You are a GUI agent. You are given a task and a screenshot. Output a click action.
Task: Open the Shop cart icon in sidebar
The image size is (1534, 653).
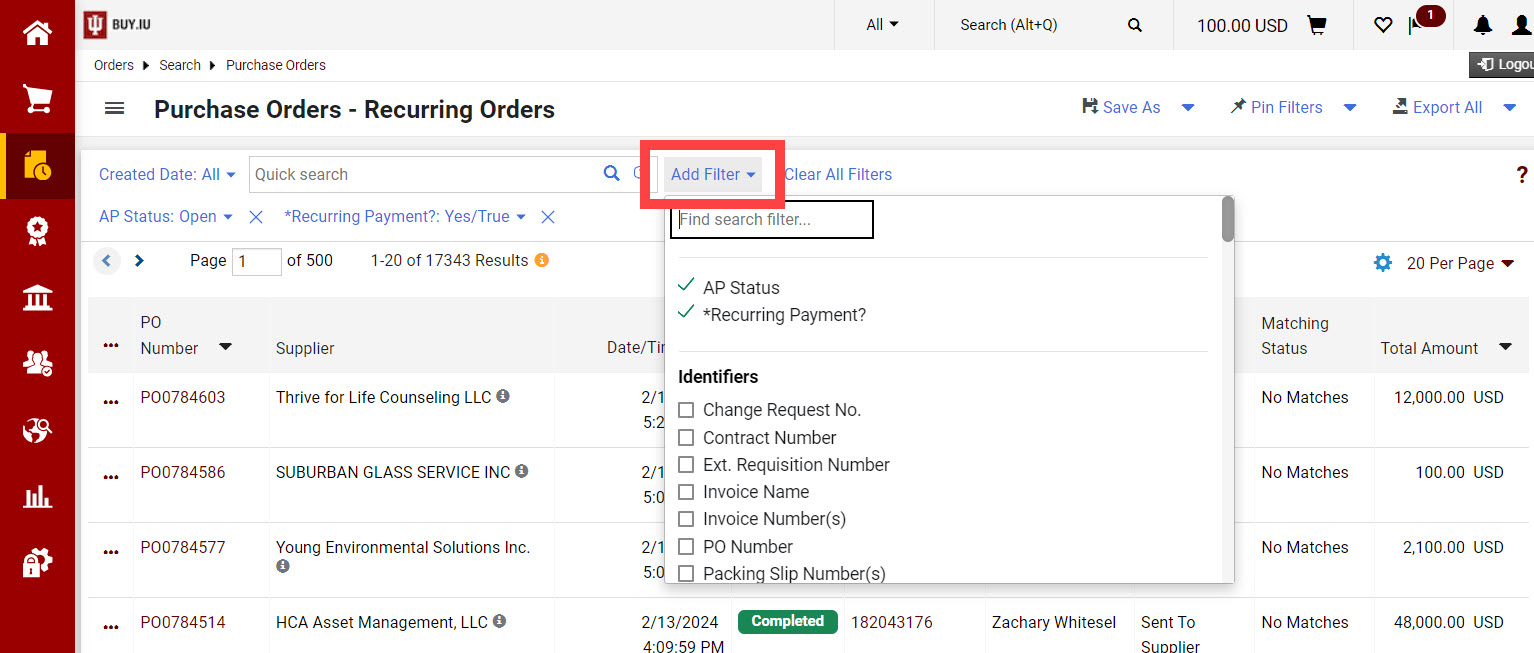37,99
